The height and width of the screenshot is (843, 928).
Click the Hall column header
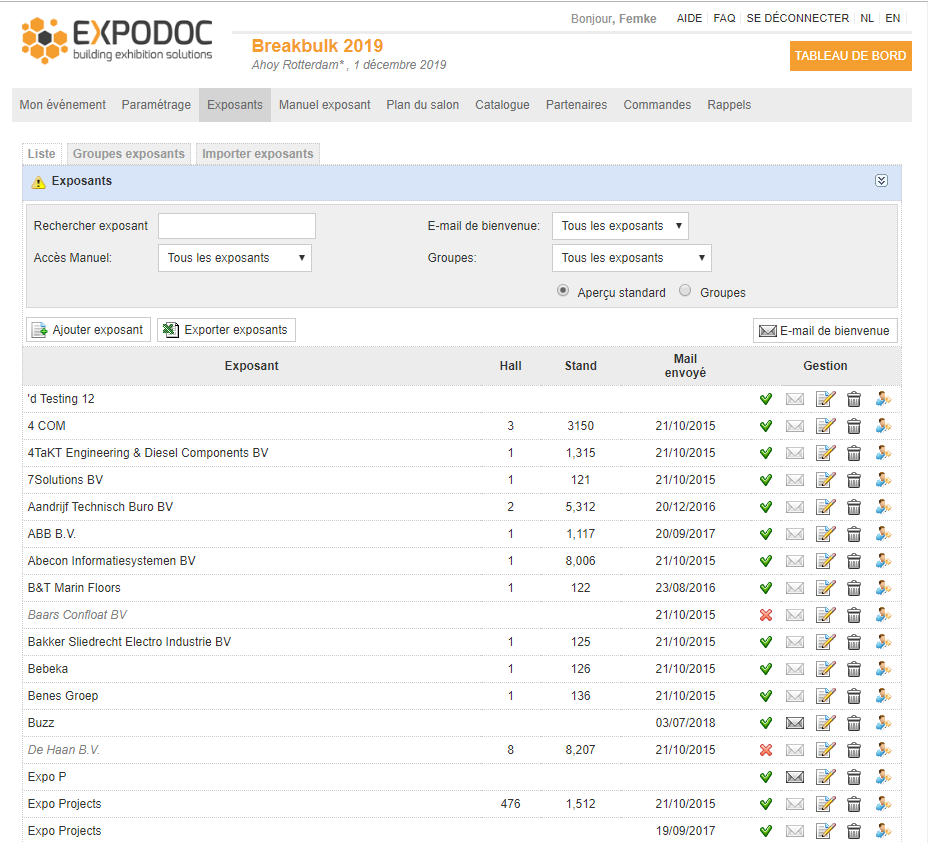click(x=510, y=366)
